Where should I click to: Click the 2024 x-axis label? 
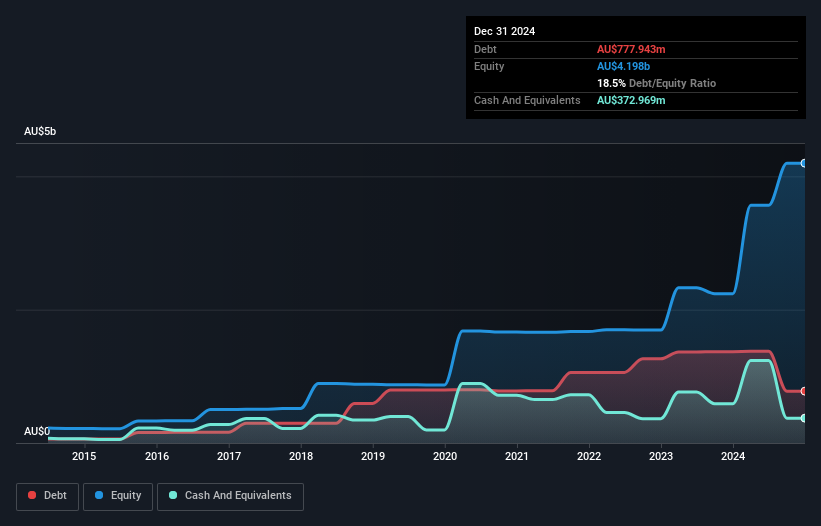[x=733, y=456]
